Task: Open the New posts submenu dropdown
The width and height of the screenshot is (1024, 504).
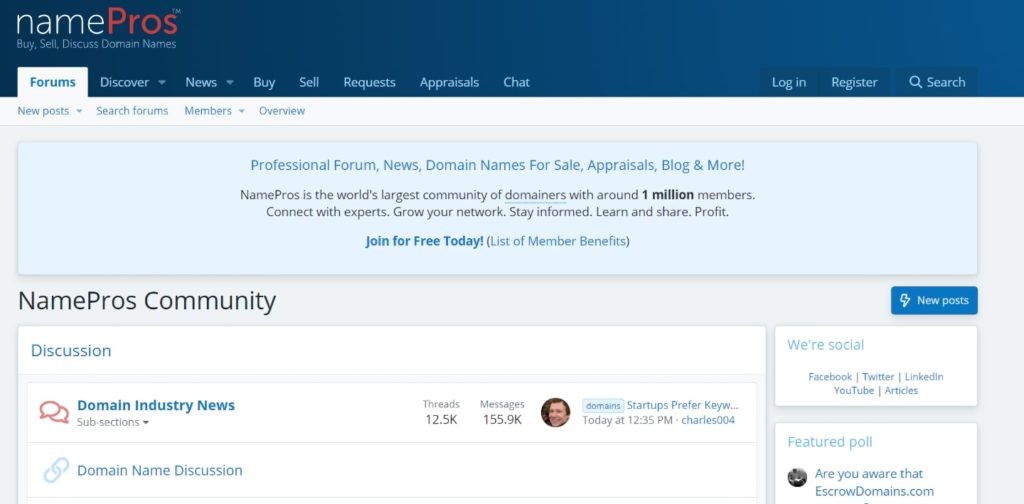Action: (x=79, y=111)
